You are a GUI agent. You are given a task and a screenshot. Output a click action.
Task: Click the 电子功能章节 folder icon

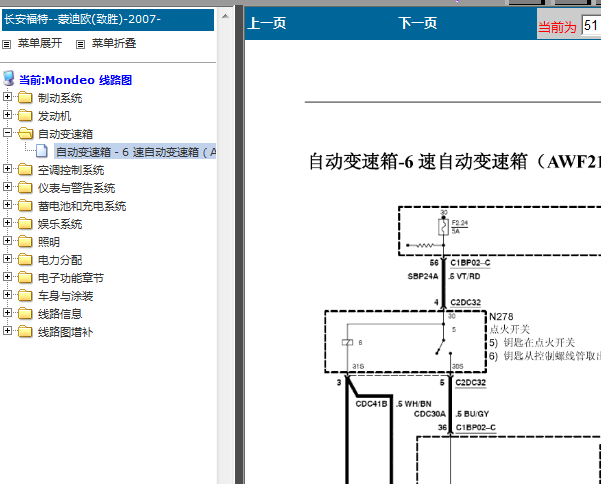tap(25, 278)
